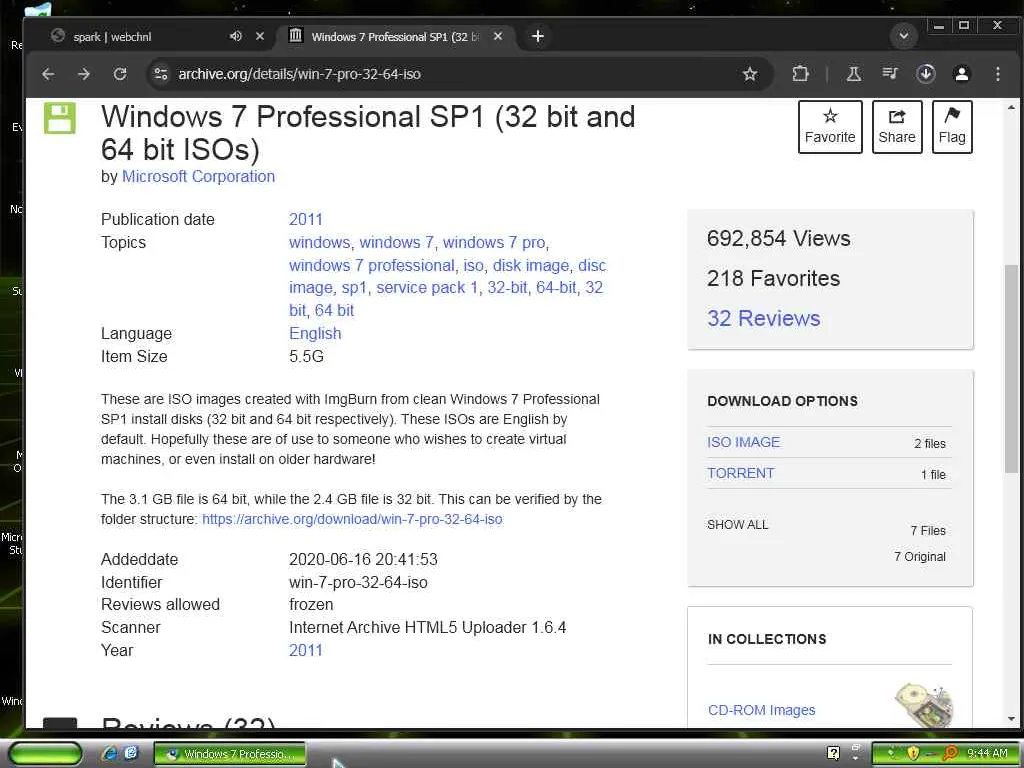Favorite this archive item
The height and width of the screenshot is (768, 1024).
(x=830, y=127)
